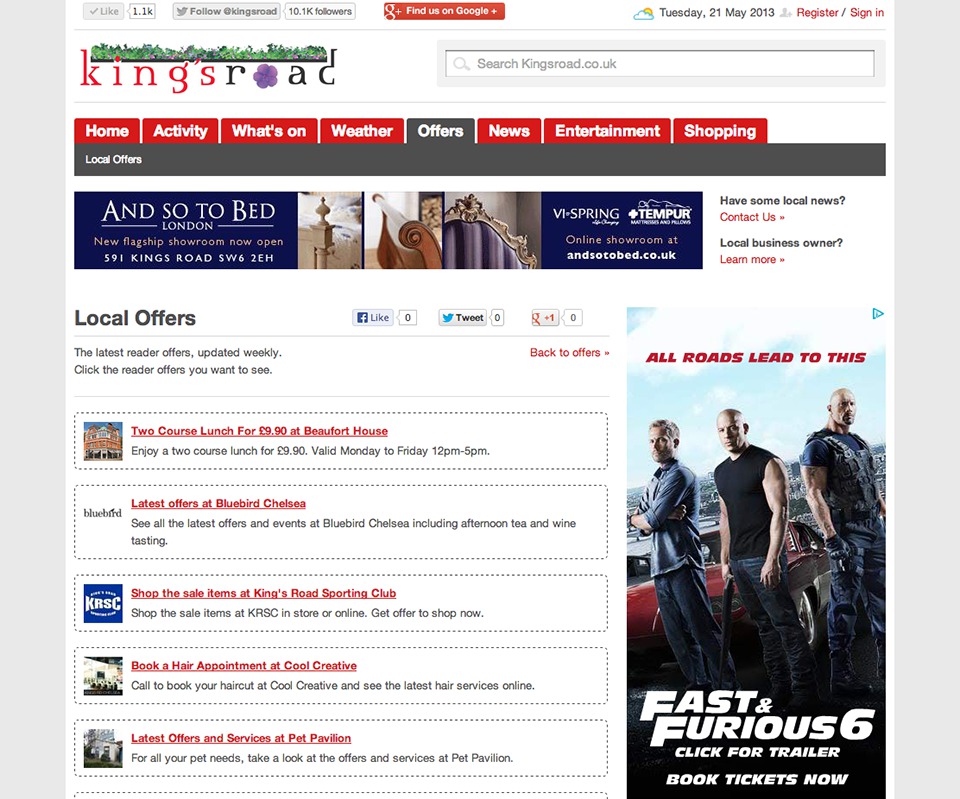Open the Shopping tab
This screenshot has height=799, width=960.
(720, 131)
